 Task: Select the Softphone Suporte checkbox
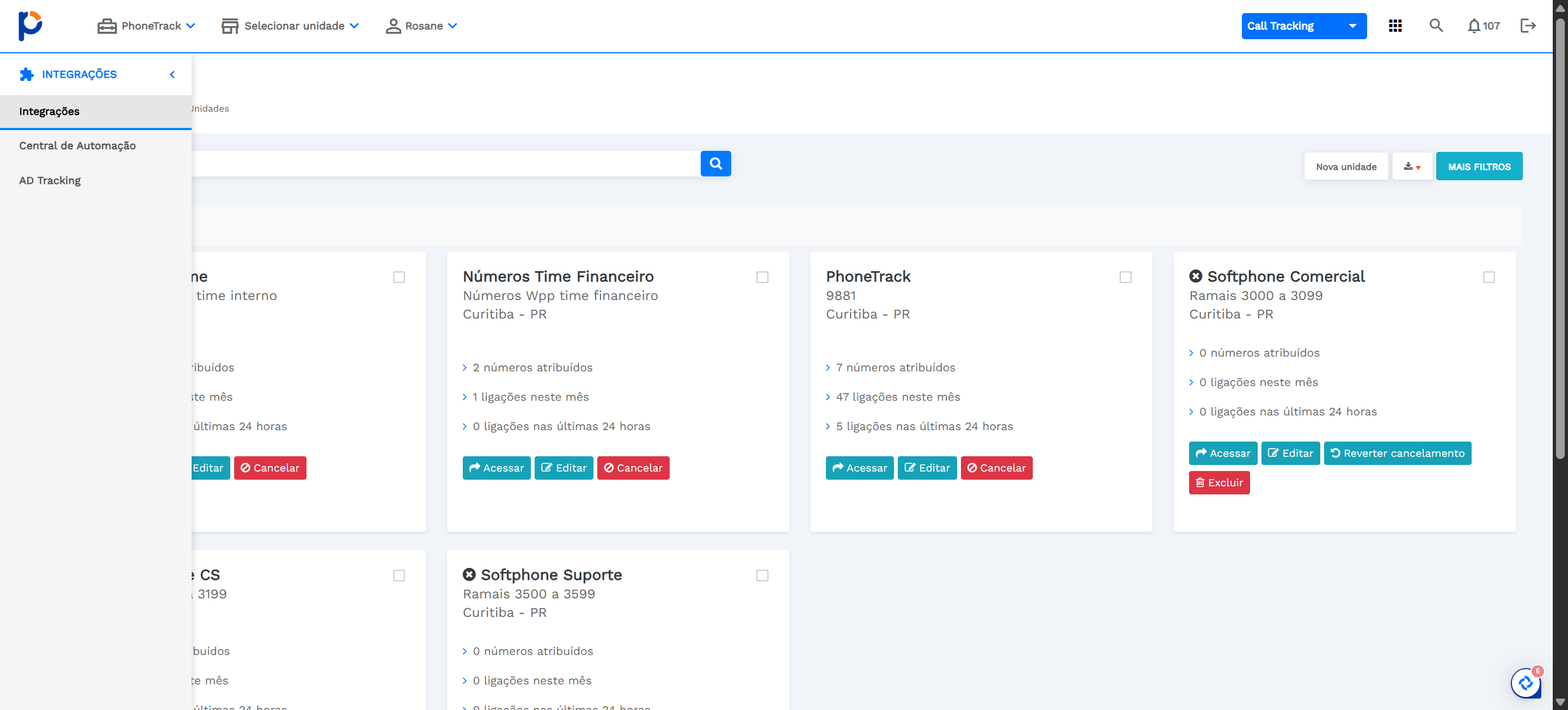point(762,576)
